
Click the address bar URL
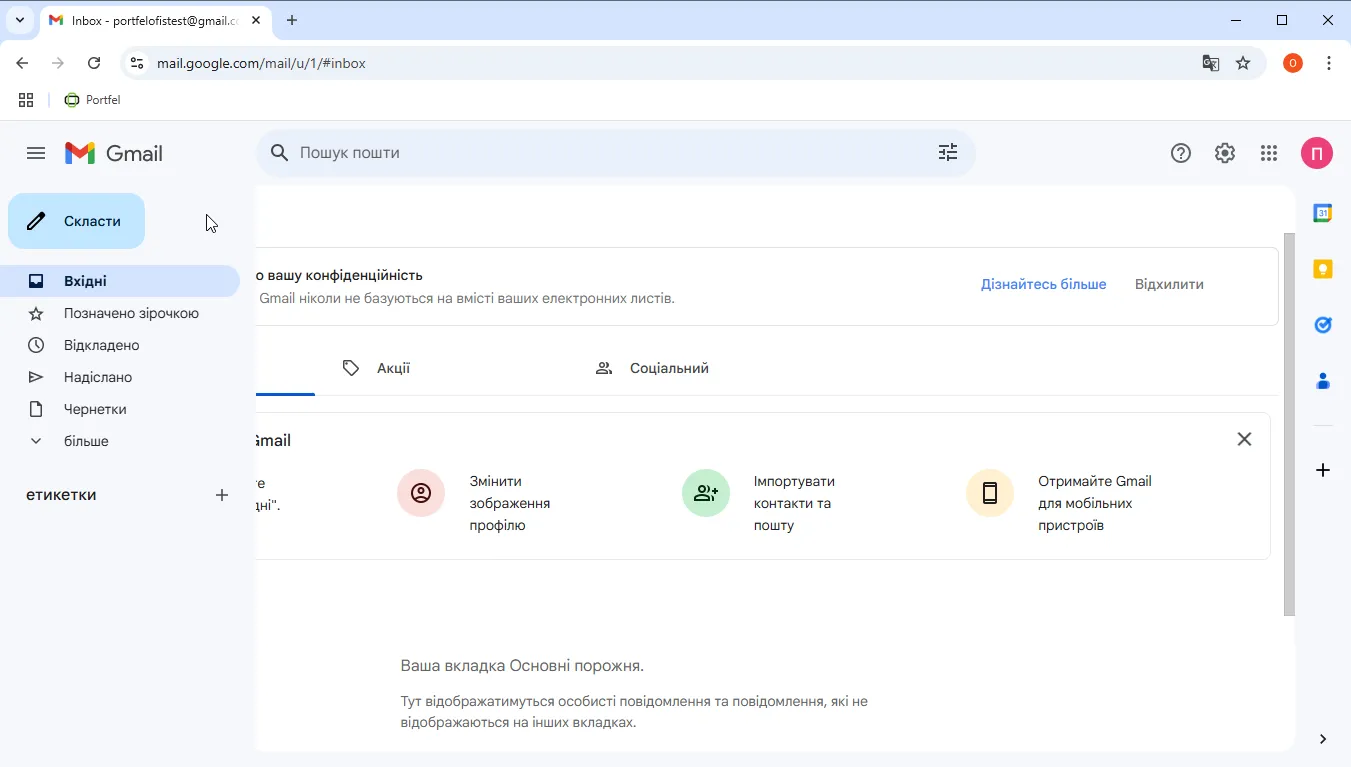coord(261,63)
